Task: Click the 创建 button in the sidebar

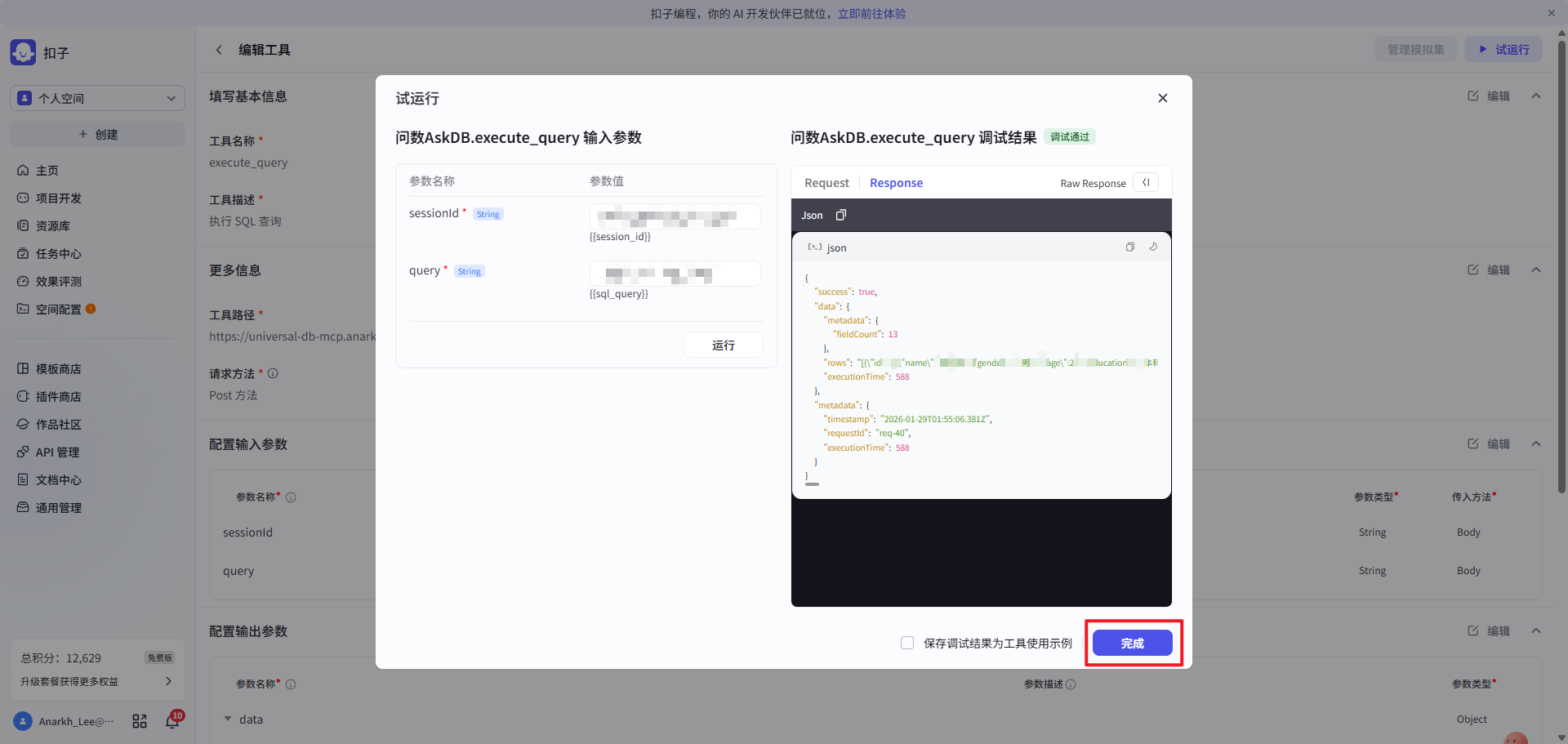Action: click(x=97, y=135)
